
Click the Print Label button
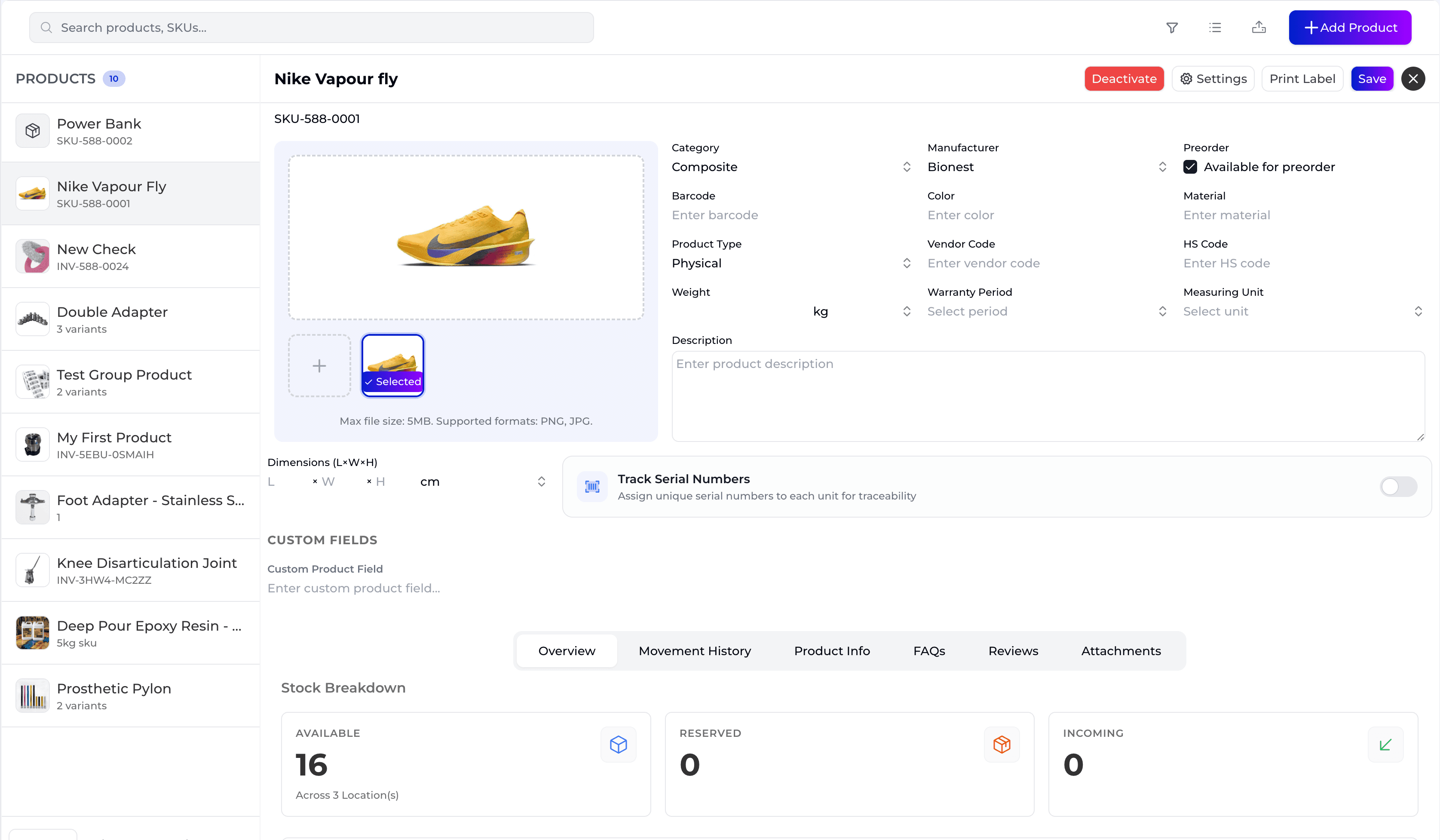[x=1302, y=79]
